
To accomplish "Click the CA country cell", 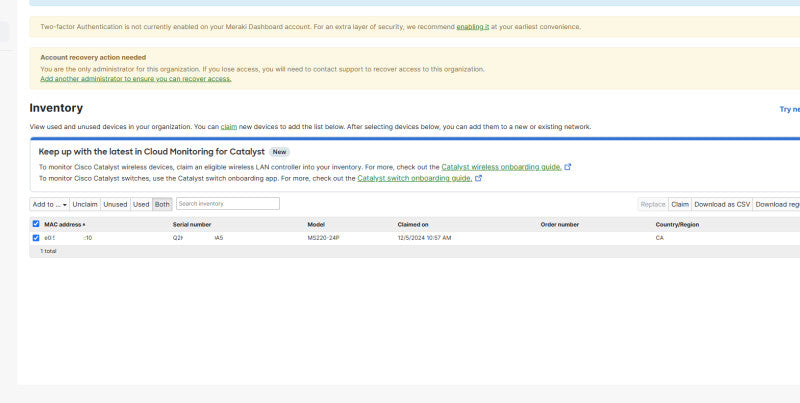I will [660, 238].
